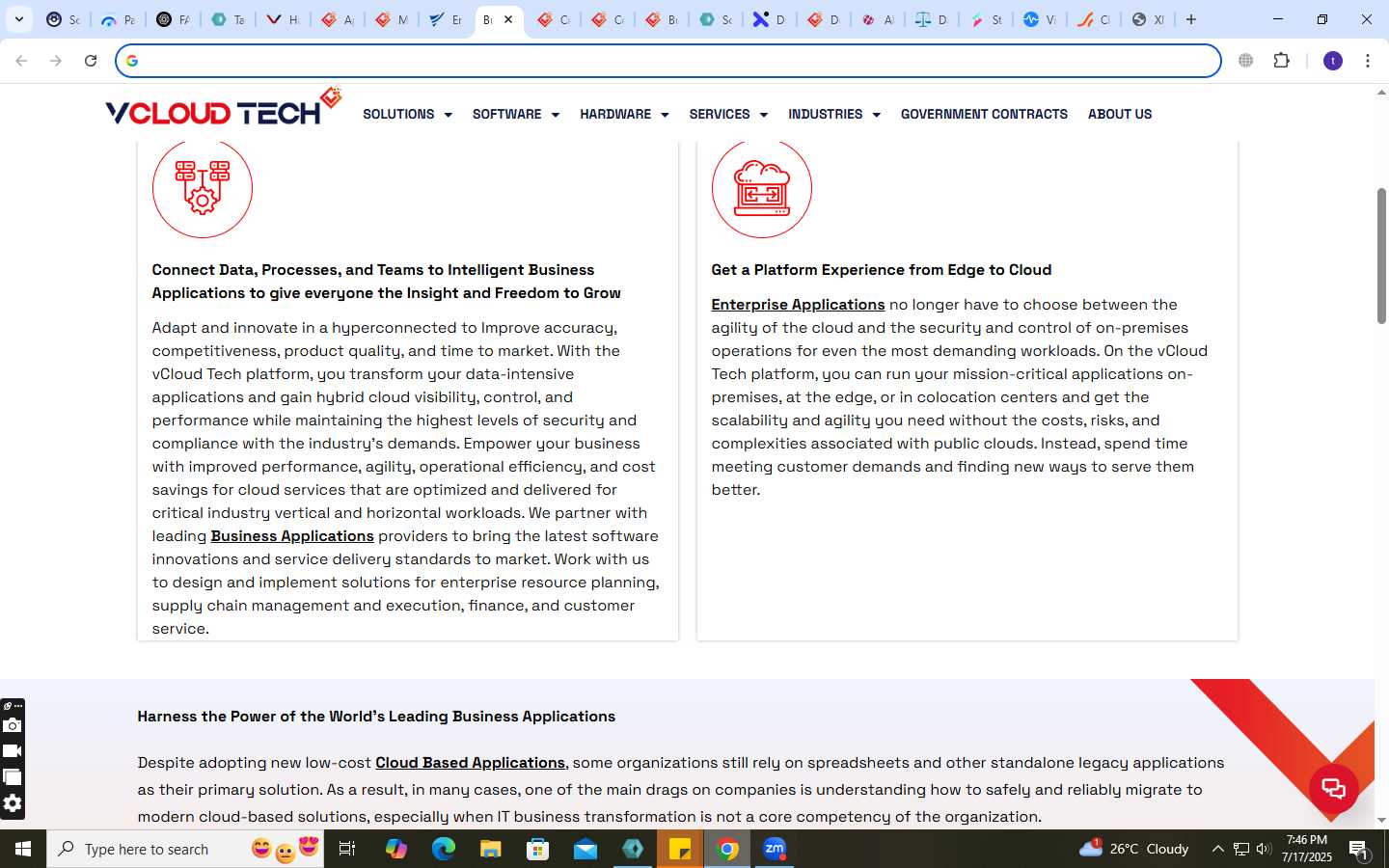The image size is (1389, 868).
Task: Switch to the 'Er' browser tab
Action: point(446,19)
